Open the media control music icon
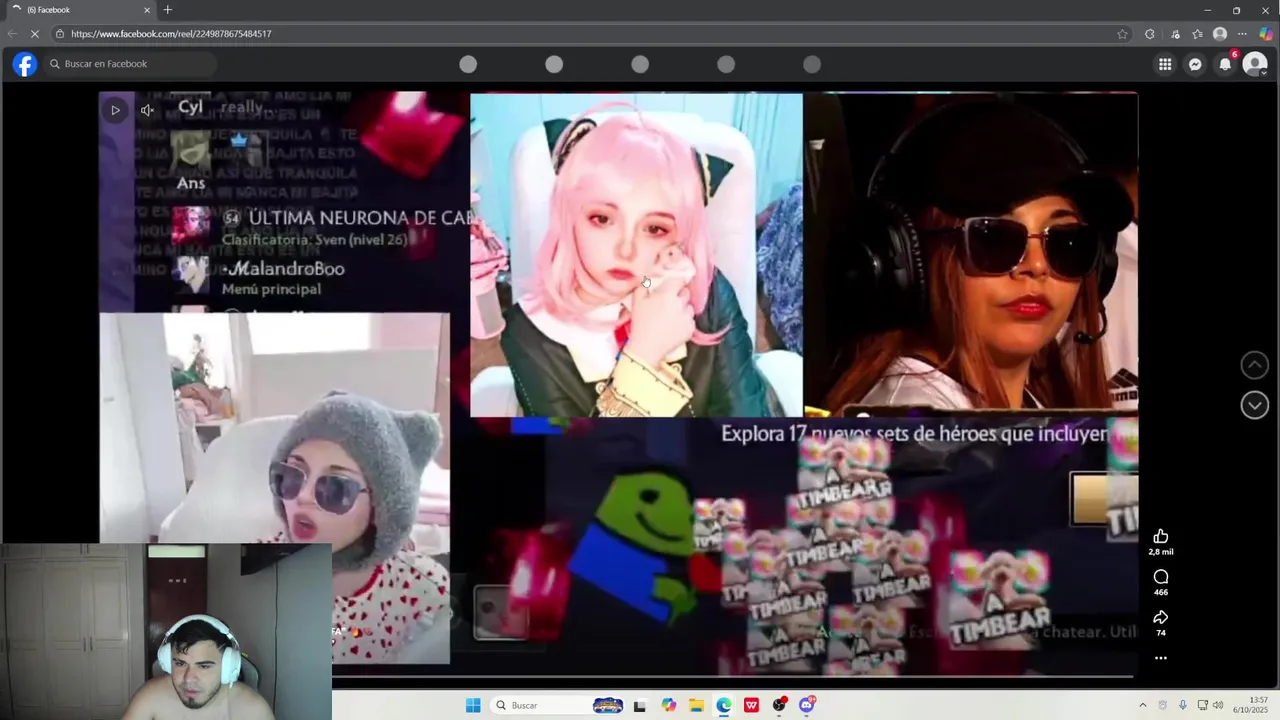The width and height of the screenshot is (1280, 720). coord(1175,34)
